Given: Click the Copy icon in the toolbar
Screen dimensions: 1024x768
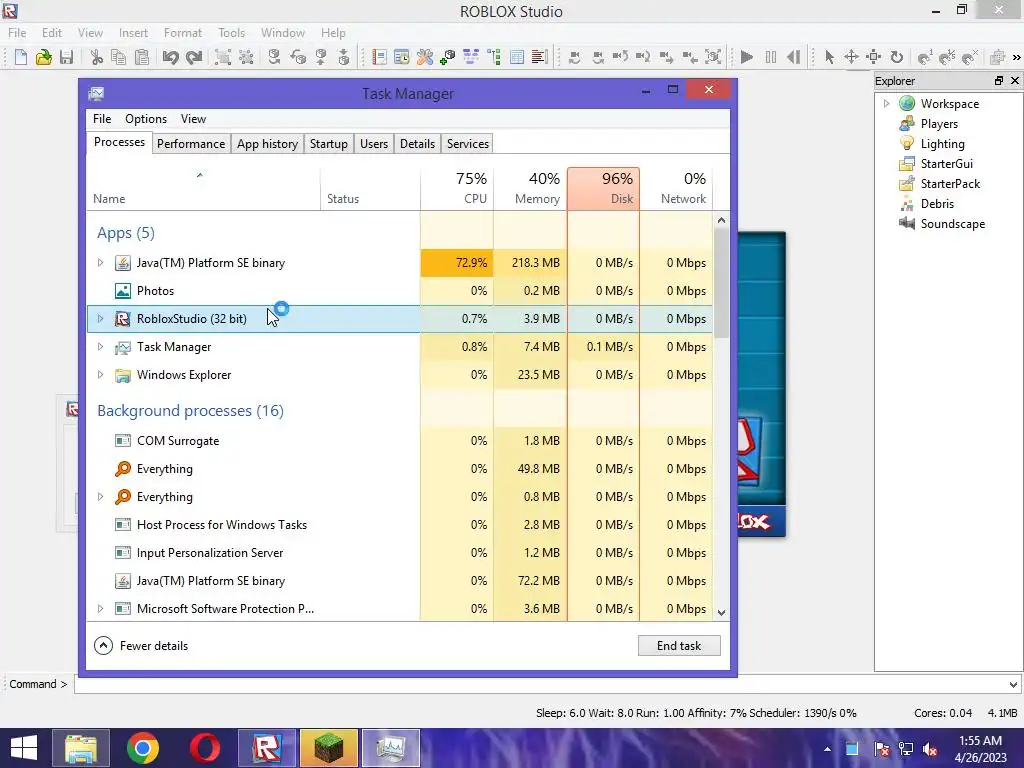Looking at the screenshot, I should coord(119,57).
